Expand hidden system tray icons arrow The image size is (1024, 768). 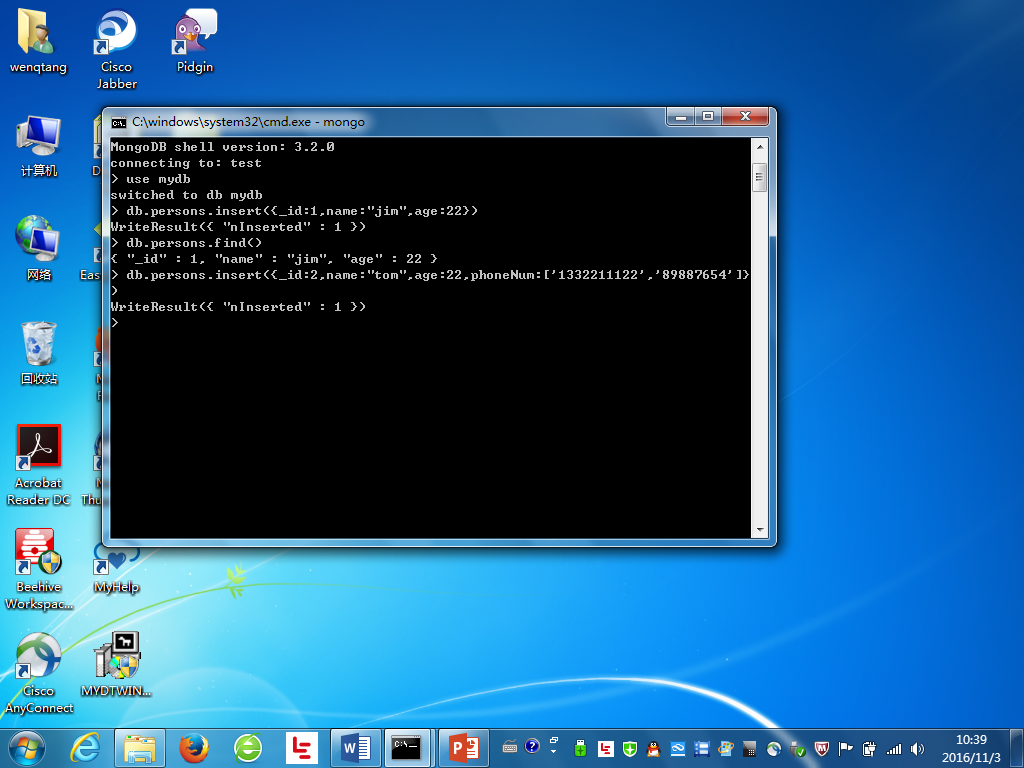[x=554, y=748]
